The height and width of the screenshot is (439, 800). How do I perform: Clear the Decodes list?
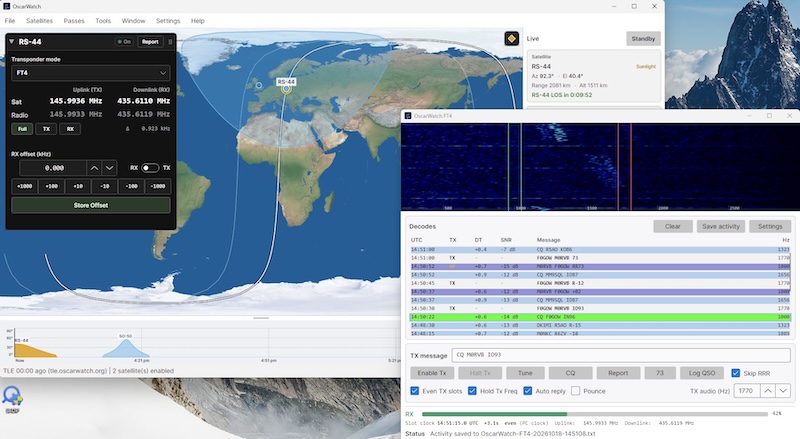pos(672,226)
